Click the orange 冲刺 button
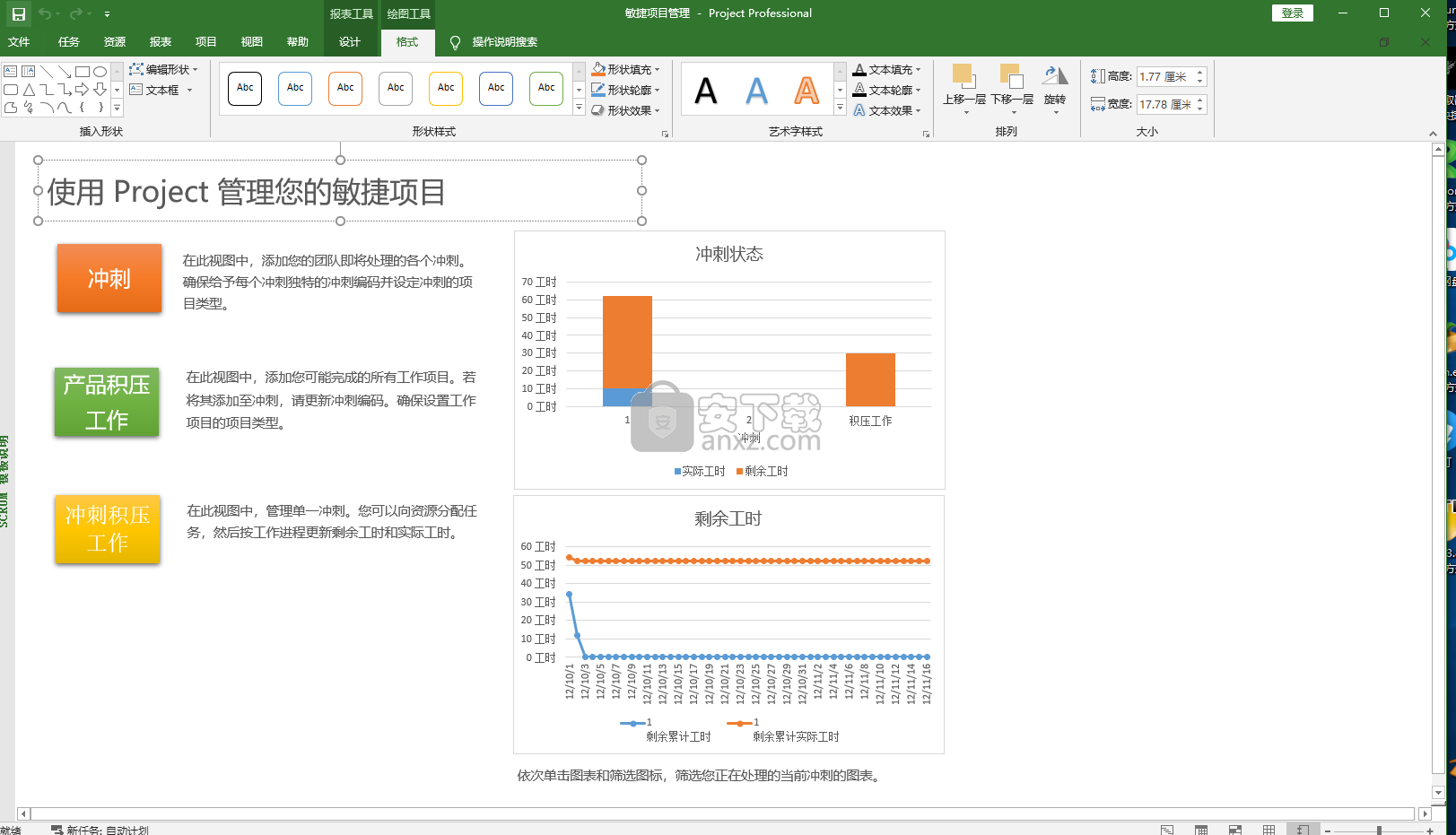 point(109,278)
